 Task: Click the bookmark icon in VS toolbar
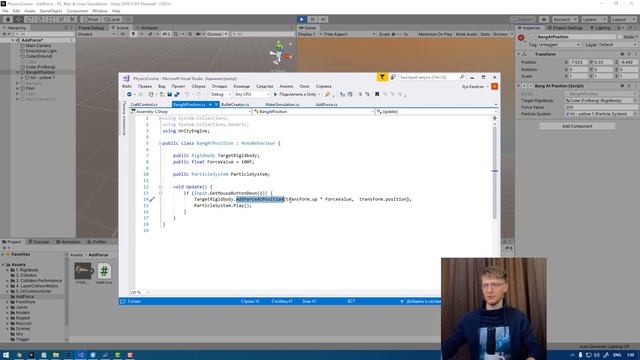tap(377, 95)
